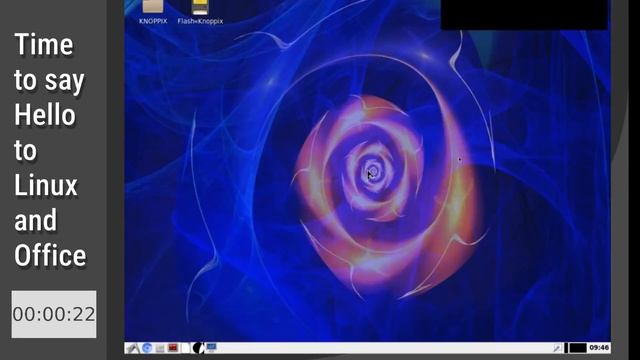Launch the blue web browser taskbar icon

[x=147, y=348]
